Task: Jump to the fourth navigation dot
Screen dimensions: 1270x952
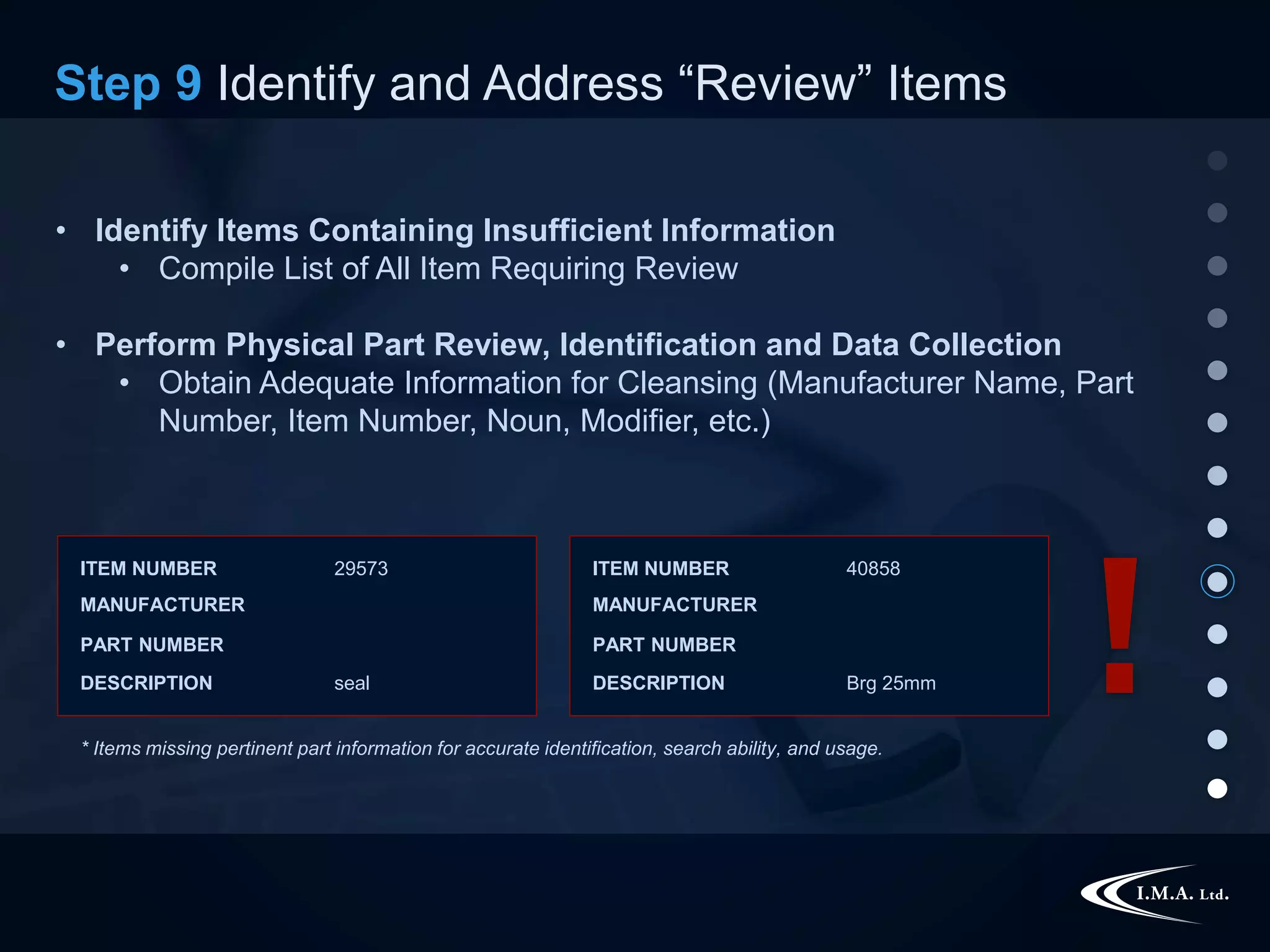Action: (x=1217, y=318)
